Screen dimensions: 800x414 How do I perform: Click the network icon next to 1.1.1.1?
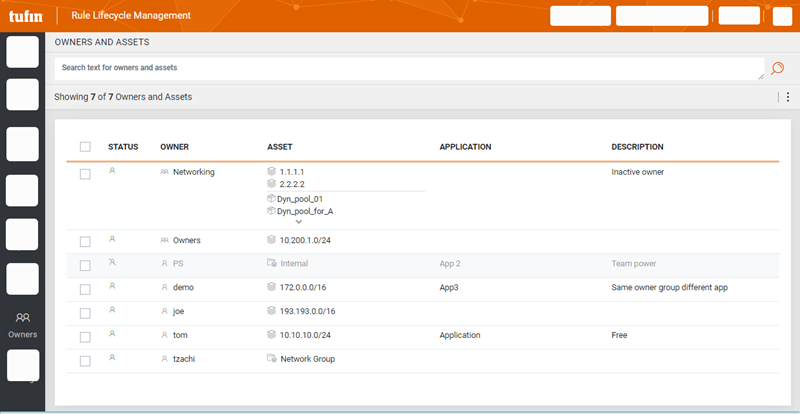pyautogui.click(x=271, y=172)
